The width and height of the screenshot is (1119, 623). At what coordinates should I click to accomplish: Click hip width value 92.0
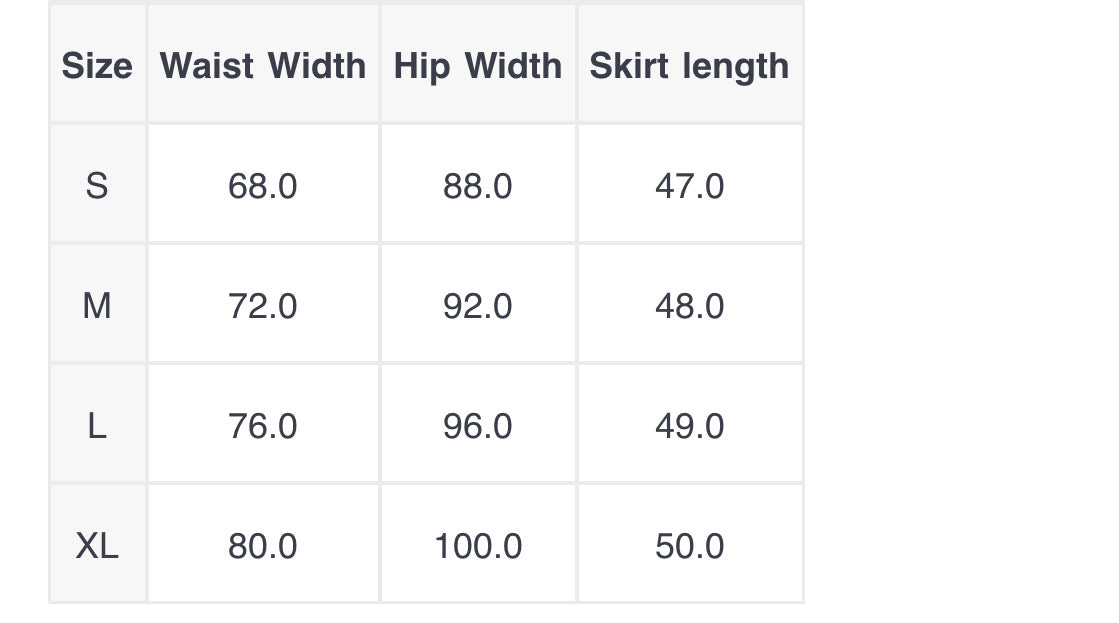pyautogui.click(x=478, y=306)
